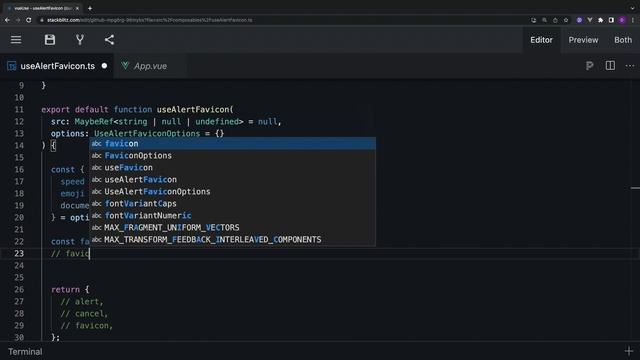Open the StackBlitz hamburger menu
This screenshot has width=640, height=360.
(x=16, y=40)
